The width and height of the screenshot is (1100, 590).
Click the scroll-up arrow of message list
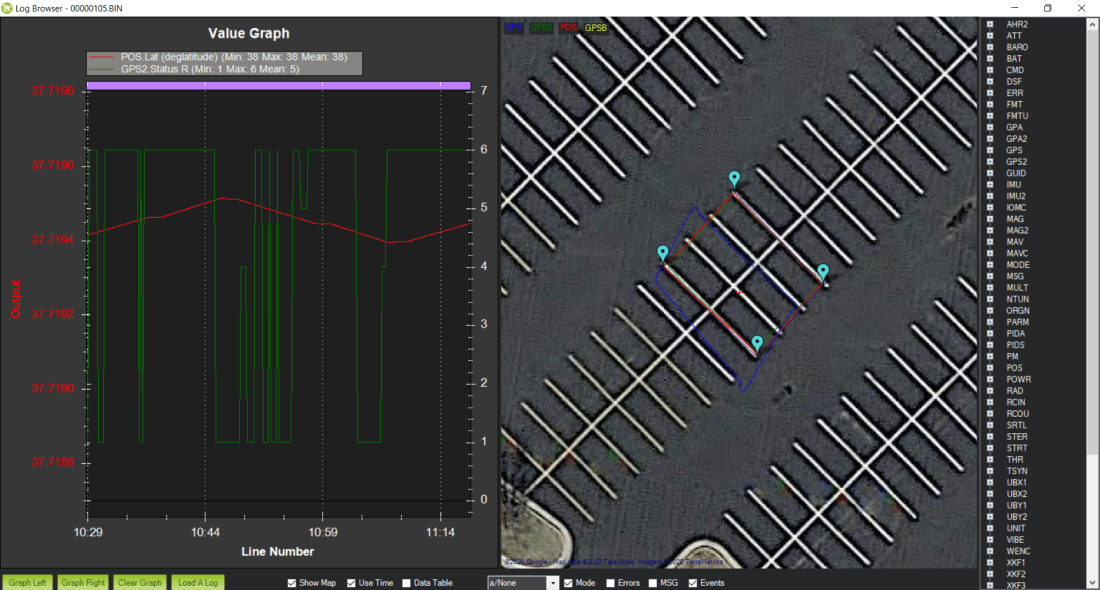click(x=1092, y=24)
